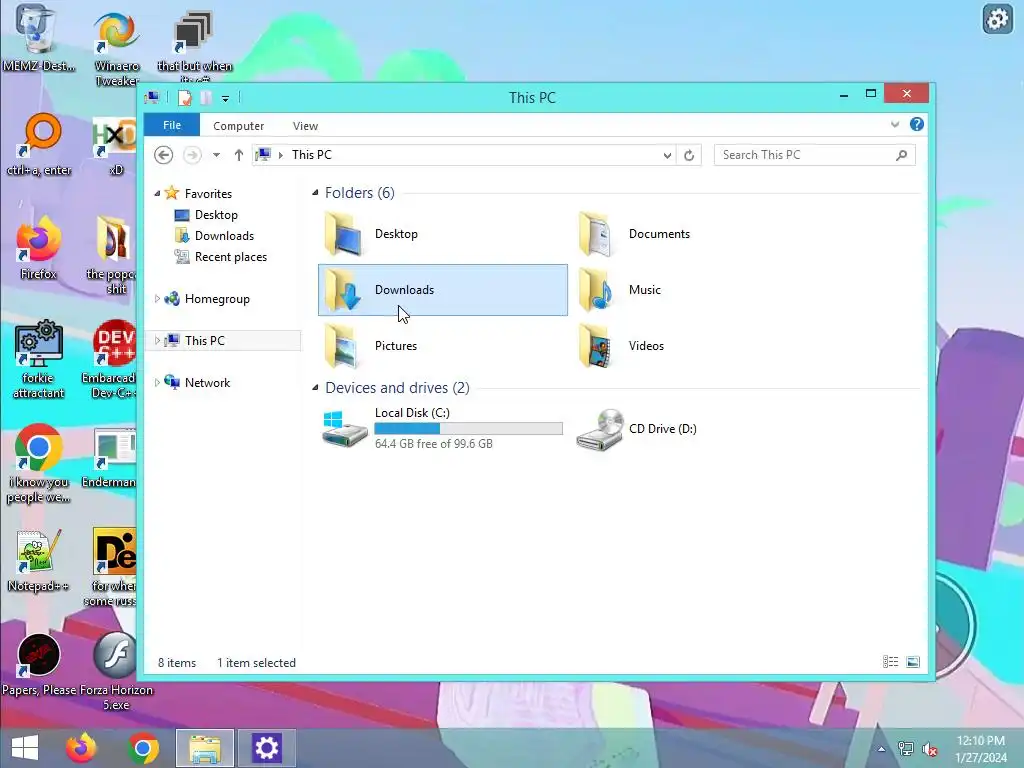Open Winaero Tweaker desktop shortcut
Screen dimensions: 1024x768
(116, 49)
